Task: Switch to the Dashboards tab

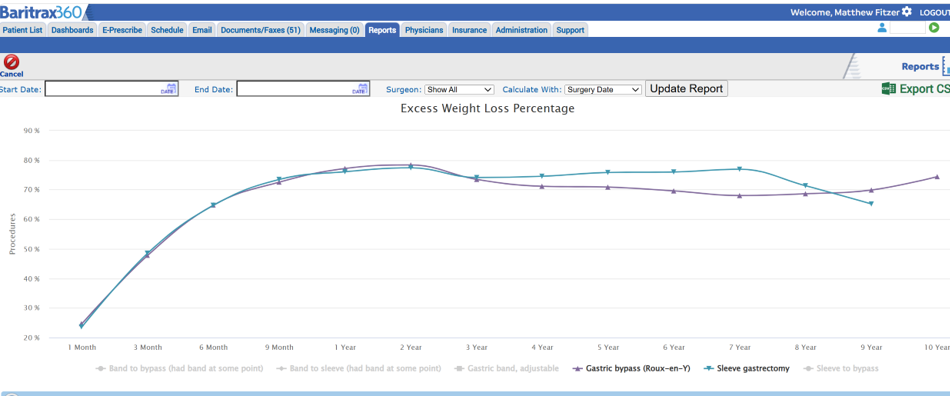Action: [x=72, y=30]
